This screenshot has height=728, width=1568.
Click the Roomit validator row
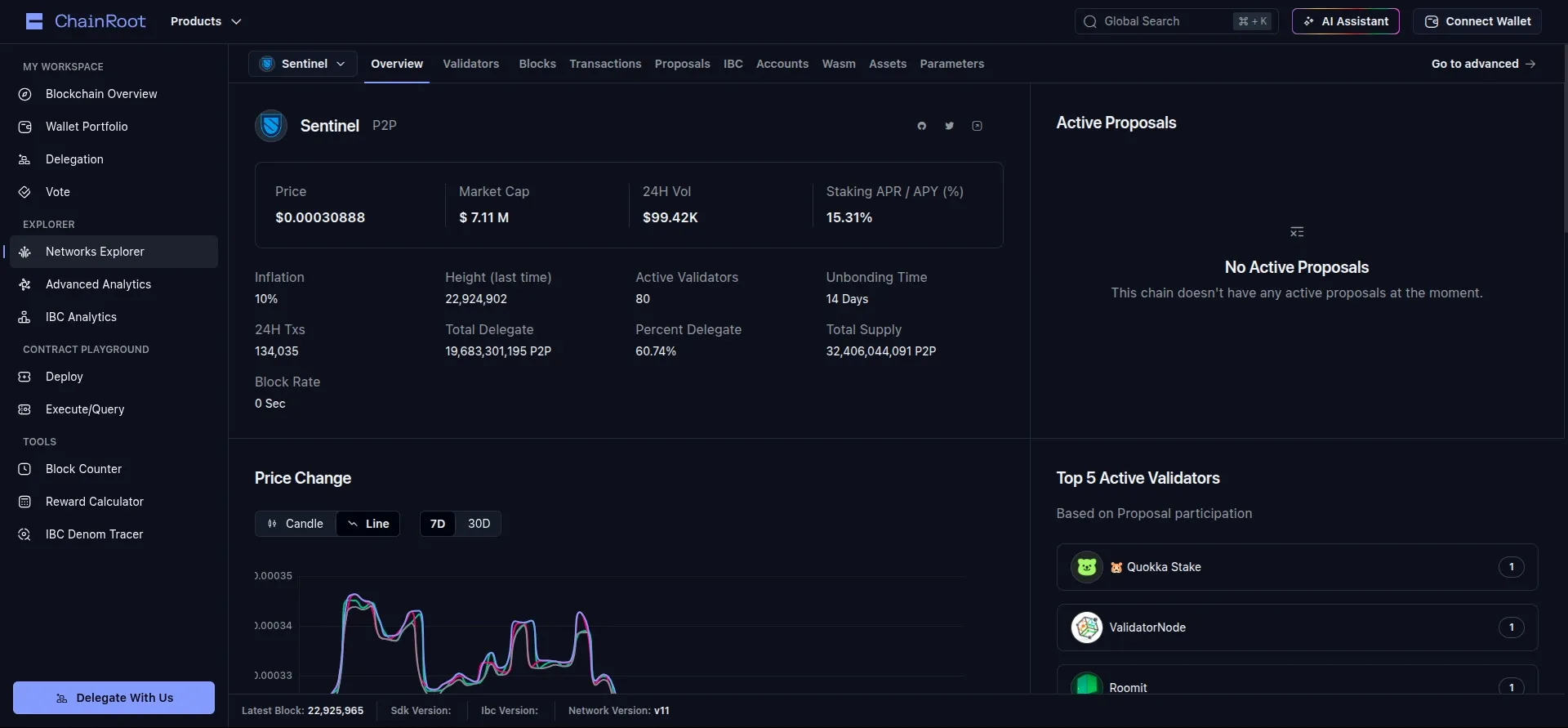tap(1297, 680)
